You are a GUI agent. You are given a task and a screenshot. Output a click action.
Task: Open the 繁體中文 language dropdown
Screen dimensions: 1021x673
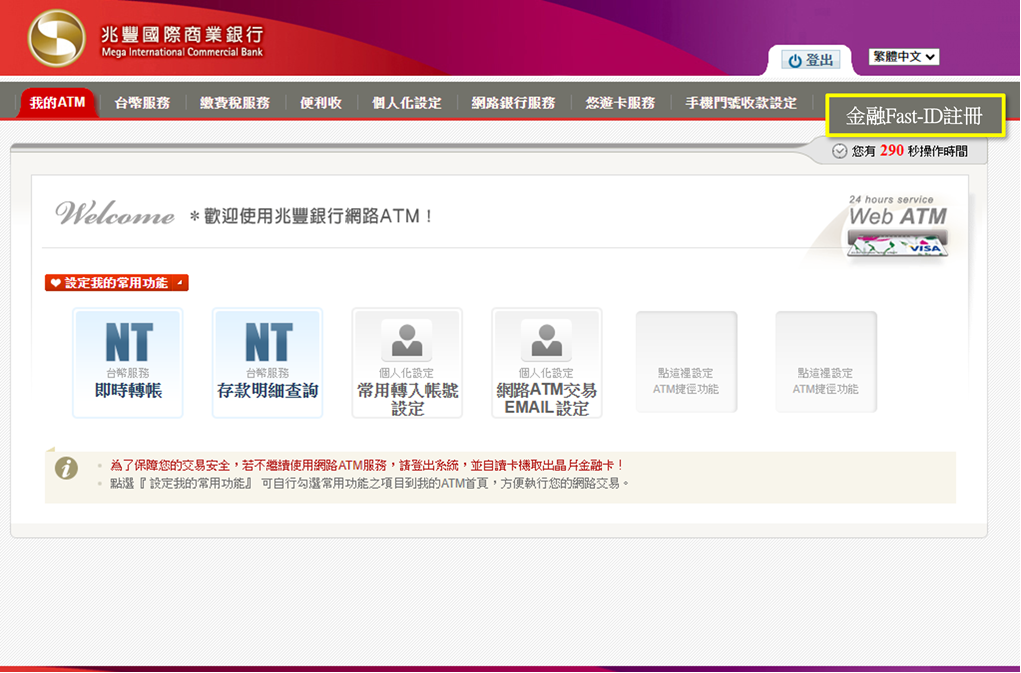tap(904, 57)
